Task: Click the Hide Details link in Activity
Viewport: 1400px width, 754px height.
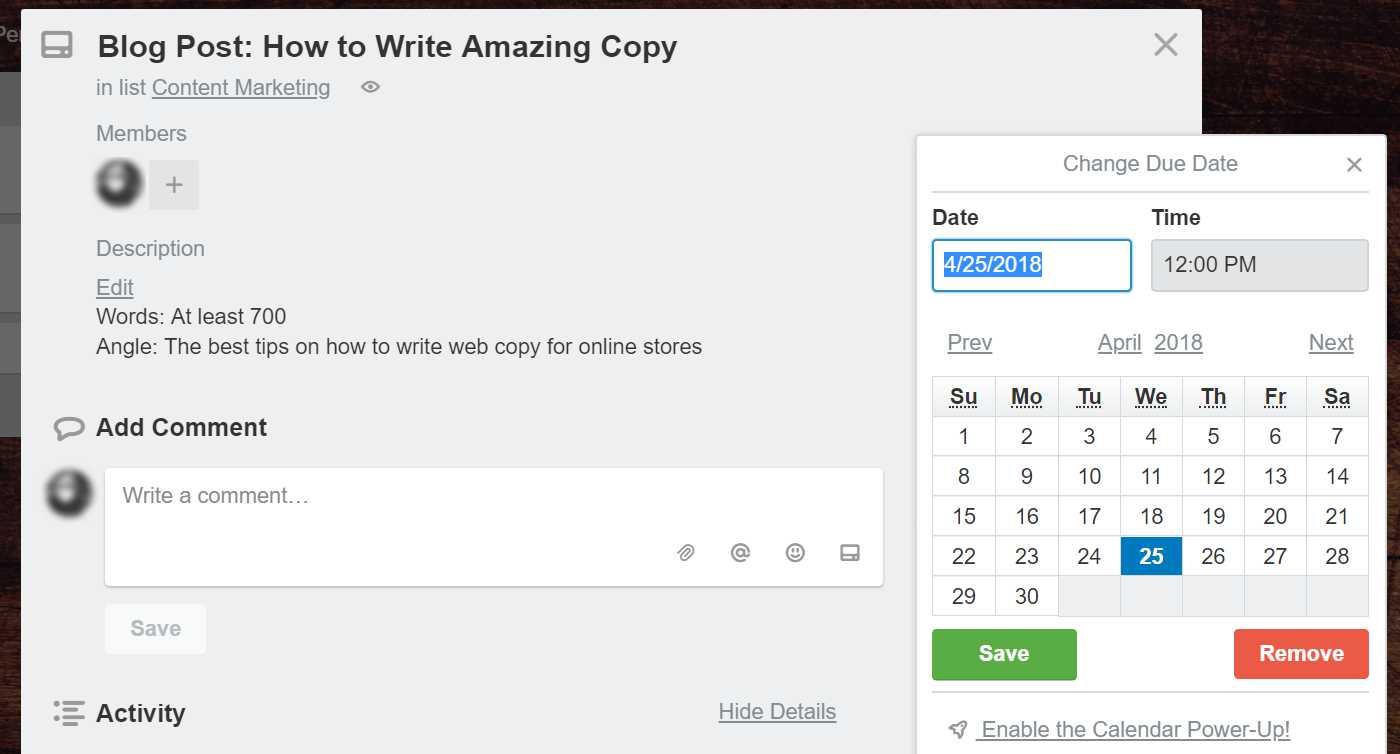Action: (777, 712)
